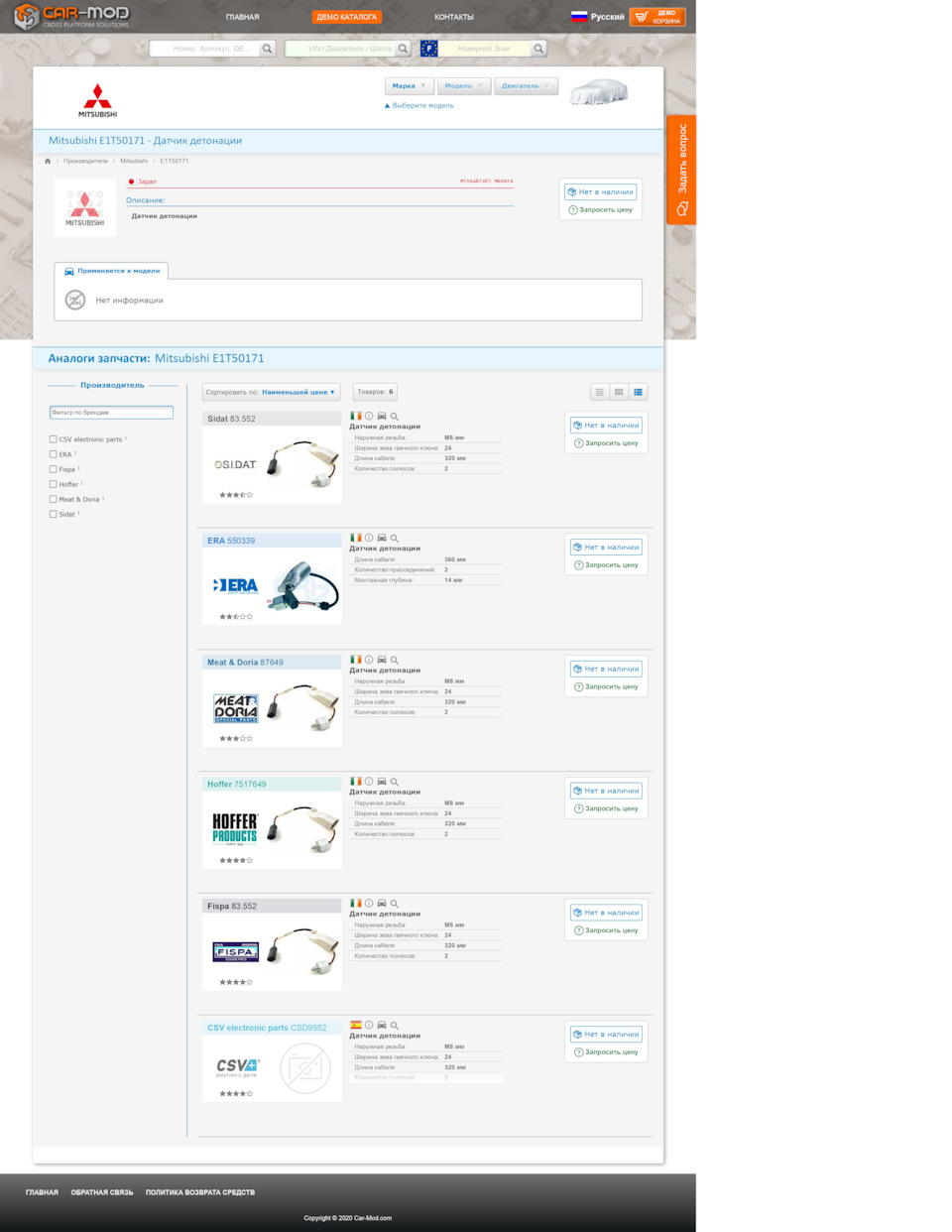This screenshot has width=952, height=1232.
Task: Open the Русский language selector
Action: (x=598, y=17)
